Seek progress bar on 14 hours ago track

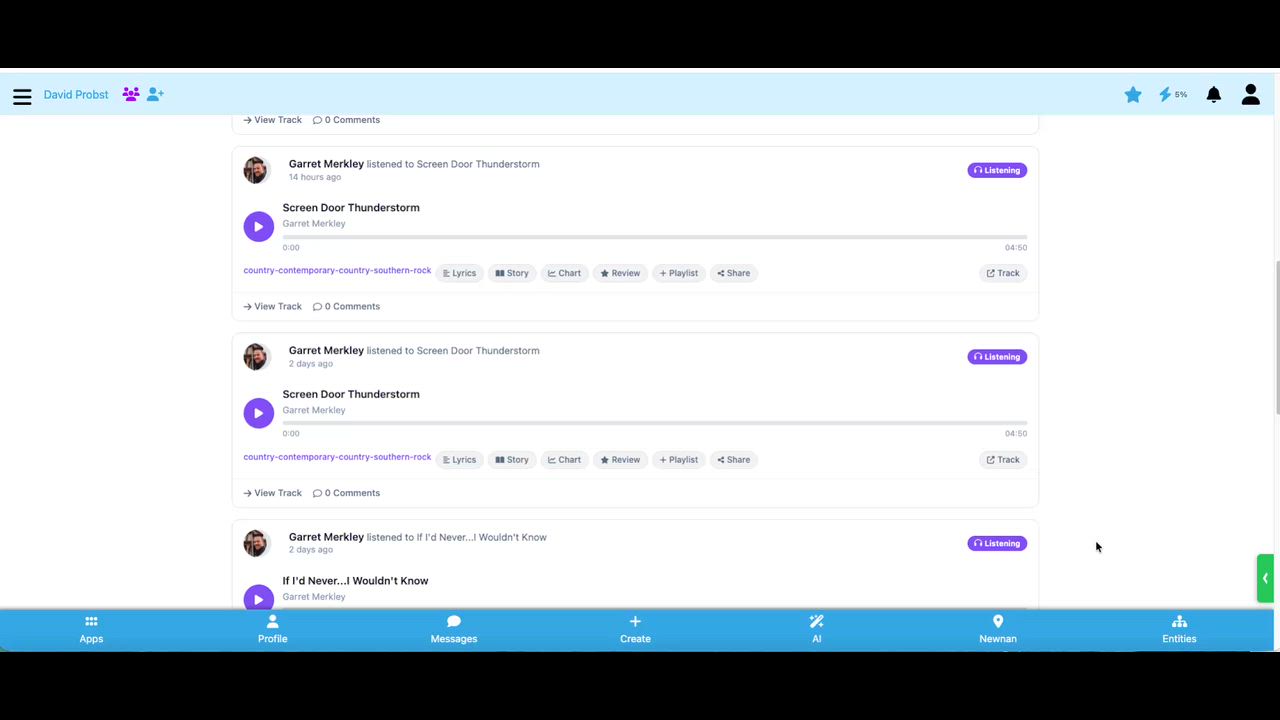[654, 237]
